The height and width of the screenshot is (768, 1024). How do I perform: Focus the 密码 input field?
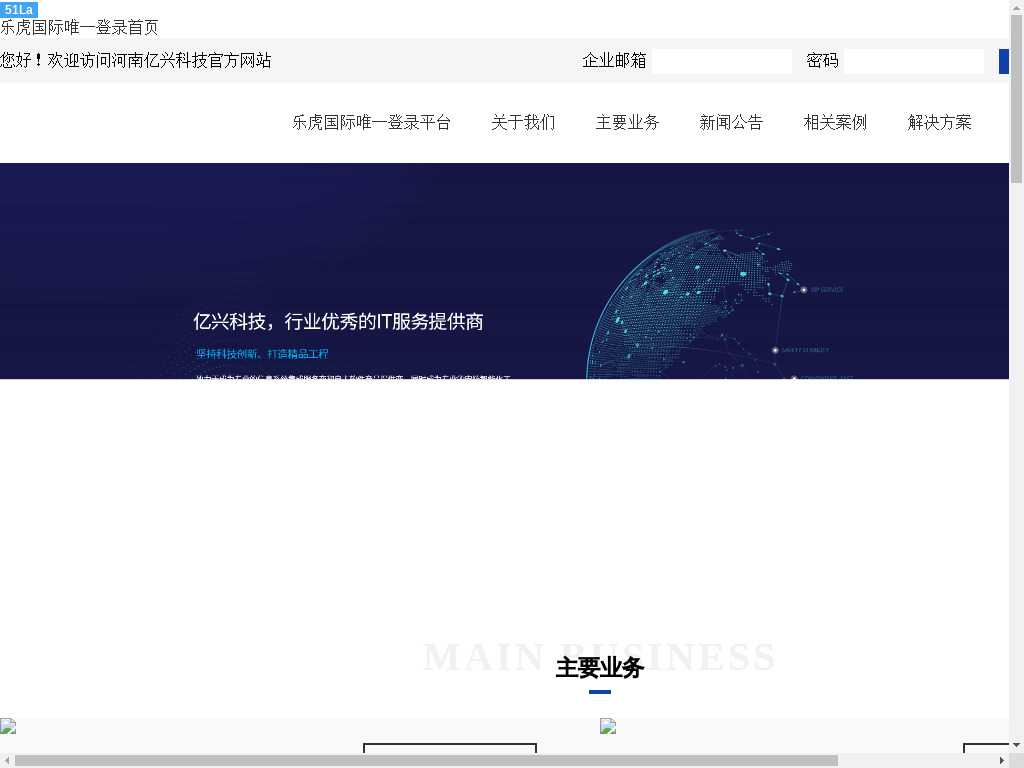914,61
